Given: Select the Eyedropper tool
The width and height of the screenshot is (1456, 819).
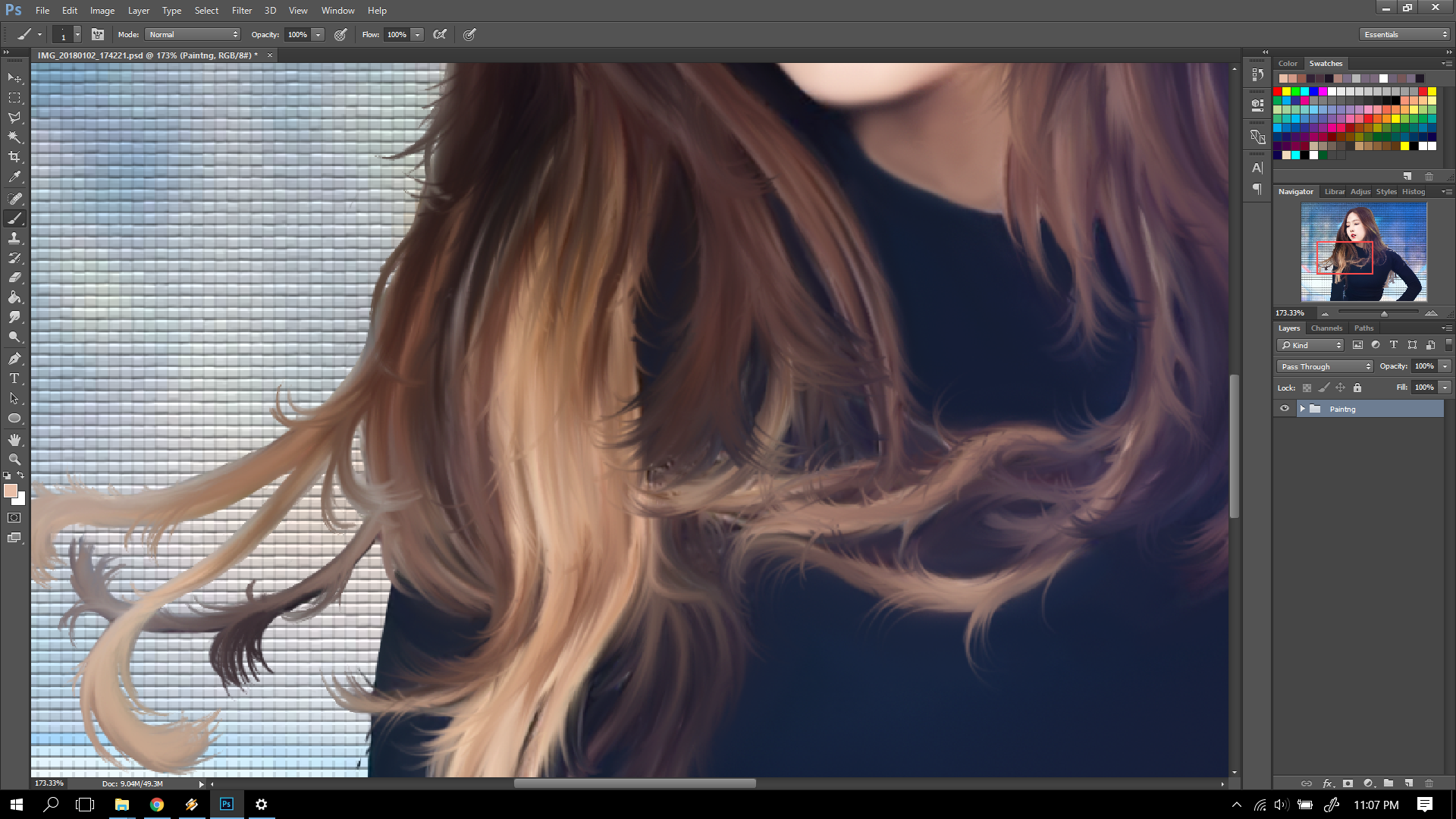Looking at the screenshot, I should point(14,177).
